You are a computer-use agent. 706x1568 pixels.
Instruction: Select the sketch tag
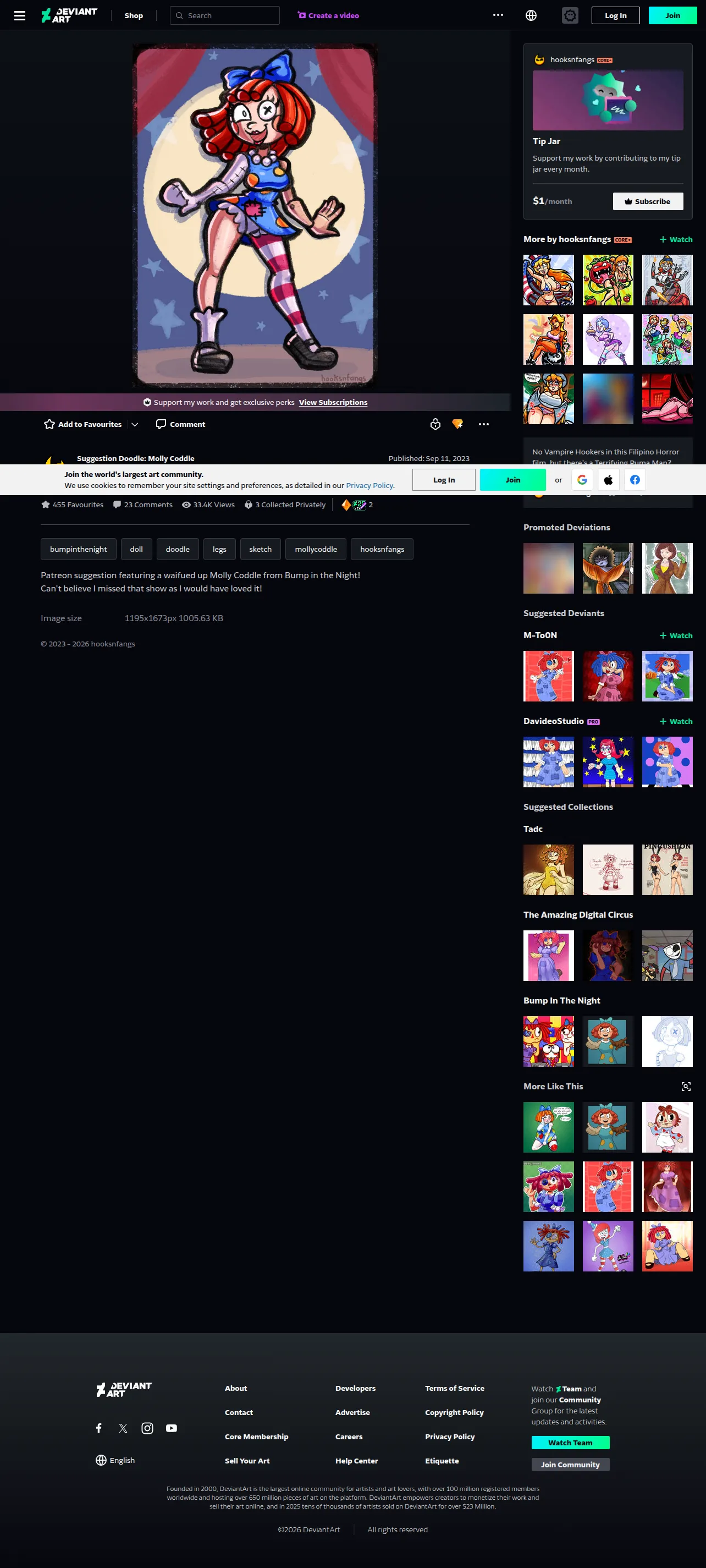(x=260, y=549)
